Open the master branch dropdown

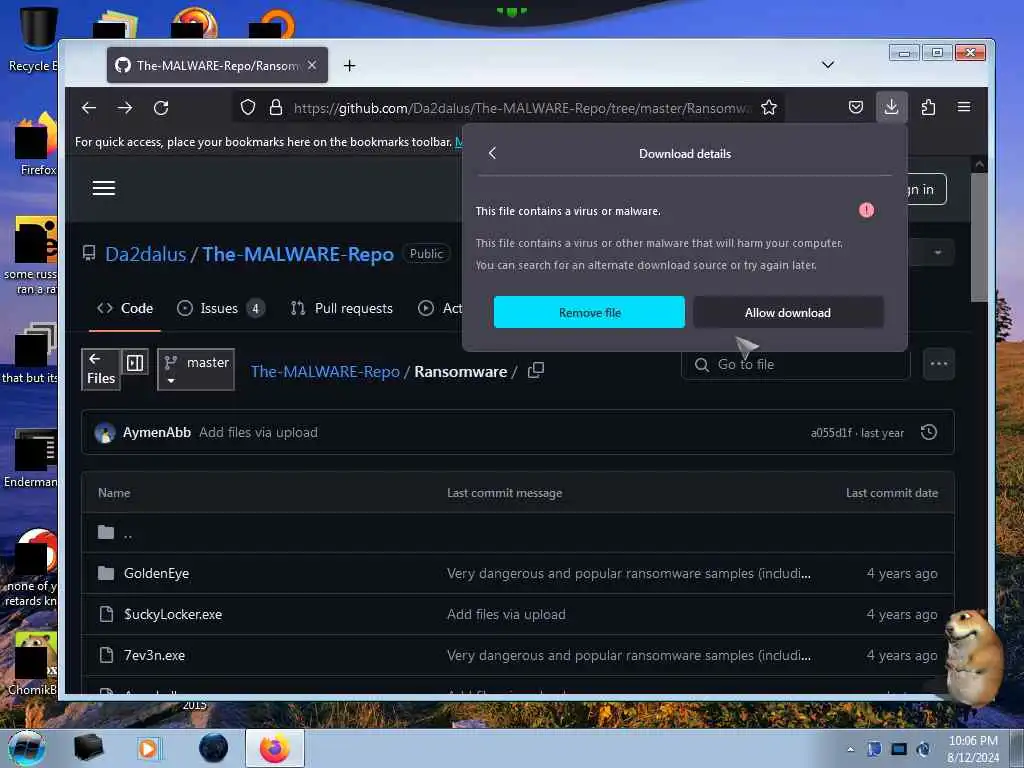pos(196,369)
